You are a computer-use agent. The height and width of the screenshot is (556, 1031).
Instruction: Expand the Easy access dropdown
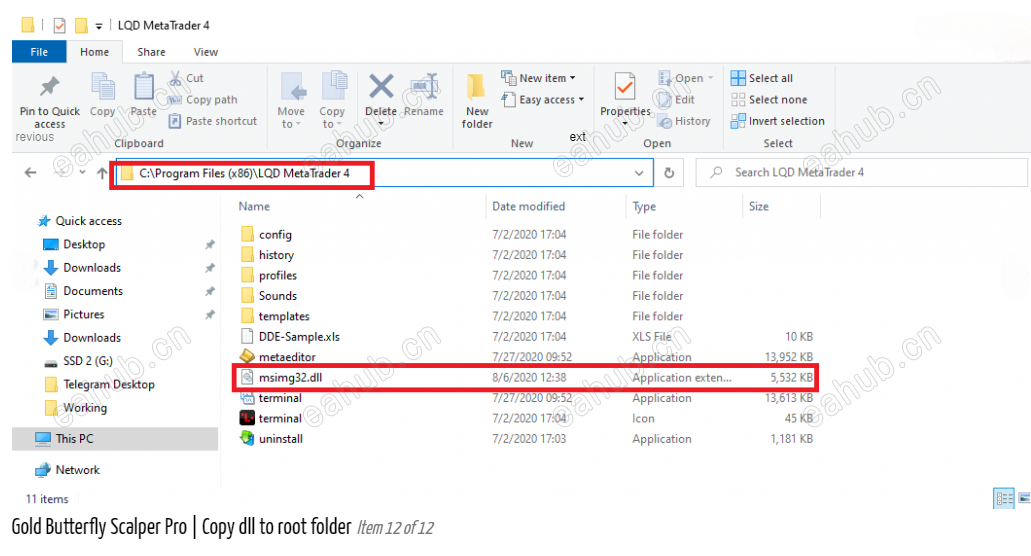point(543,100)
